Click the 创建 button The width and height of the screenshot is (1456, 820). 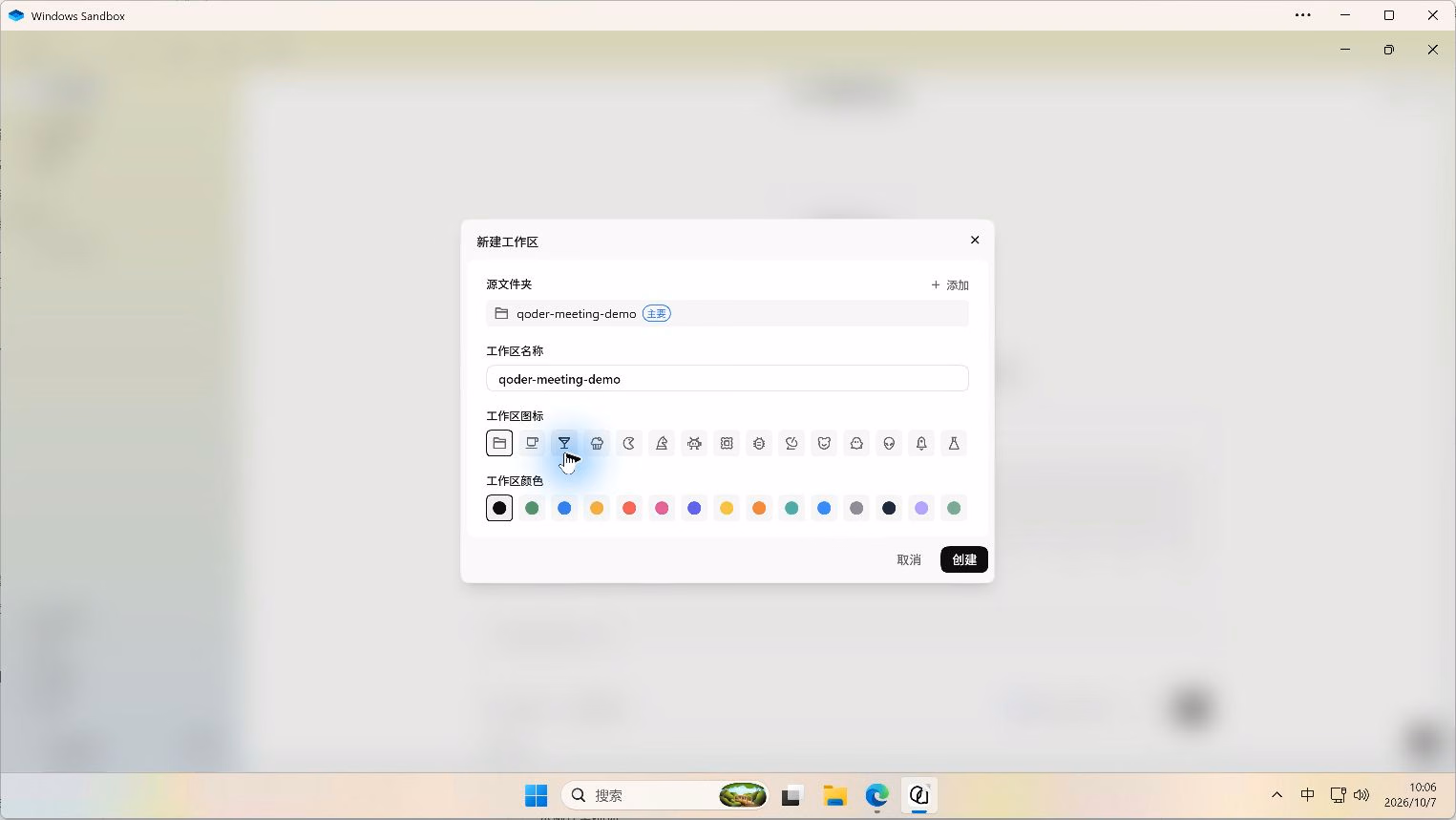click(x=964, y=559)
